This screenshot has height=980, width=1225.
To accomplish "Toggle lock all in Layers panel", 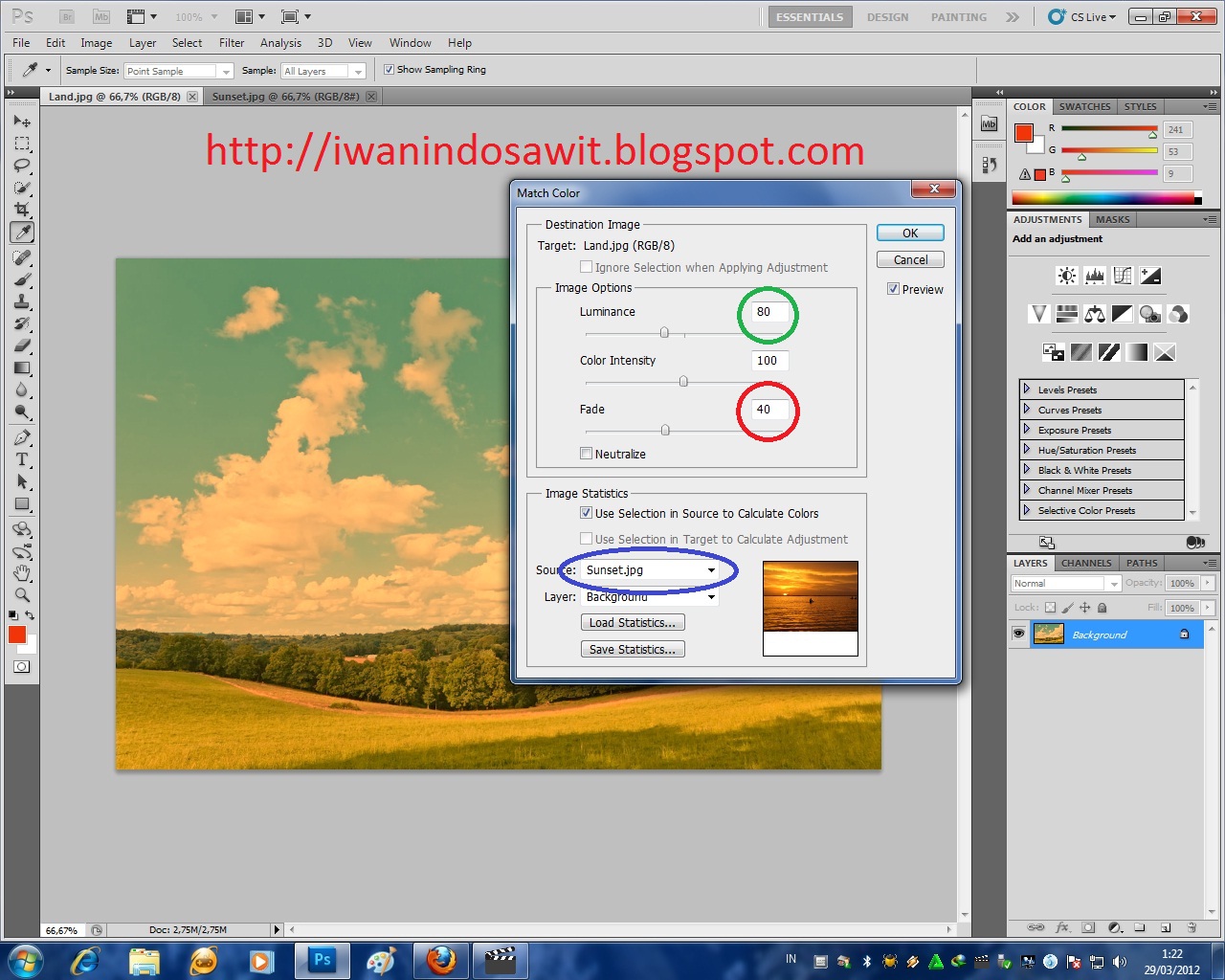I will [1102, 608].
